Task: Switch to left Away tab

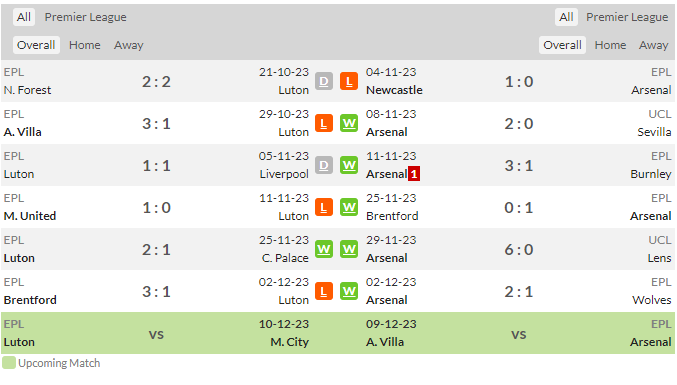Action: click(129, 45)
